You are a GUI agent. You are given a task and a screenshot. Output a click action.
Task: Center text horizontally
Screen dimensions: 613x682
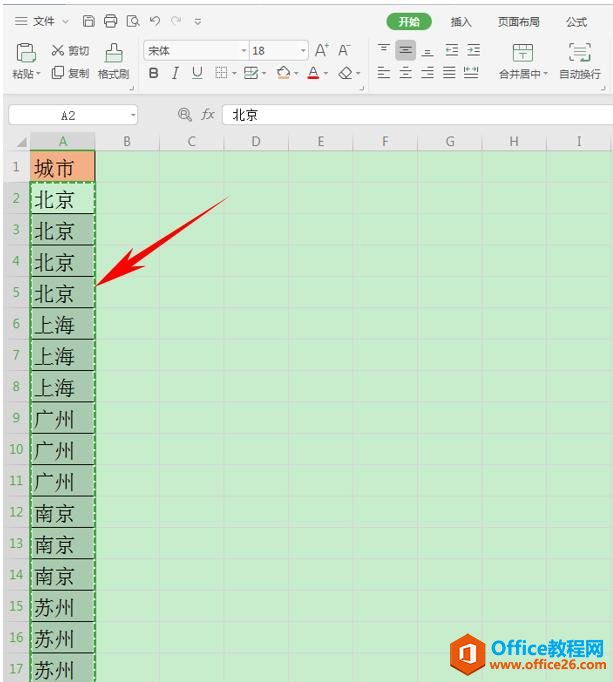click(x=405, y=73)
